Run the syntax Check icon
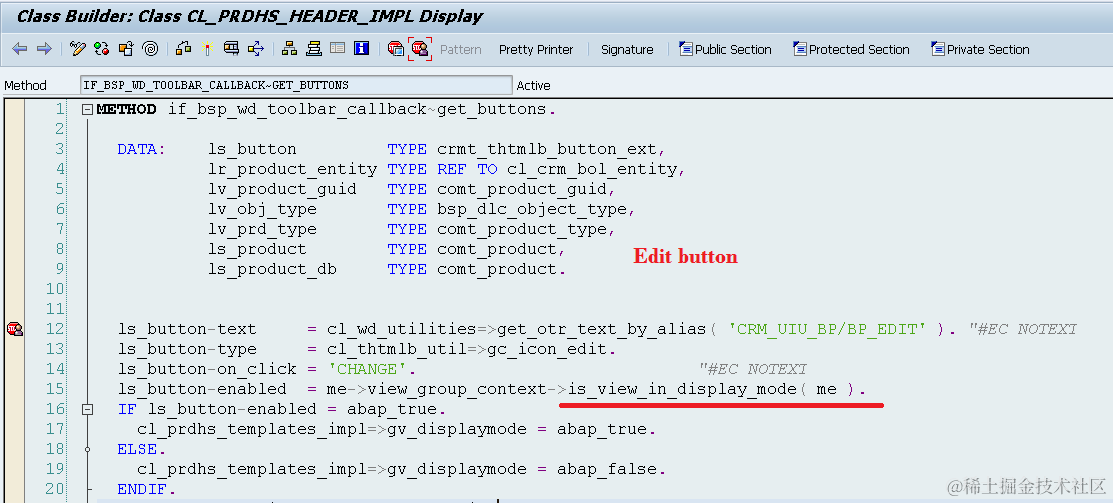 pyautogui.click(x=183, y=49)
